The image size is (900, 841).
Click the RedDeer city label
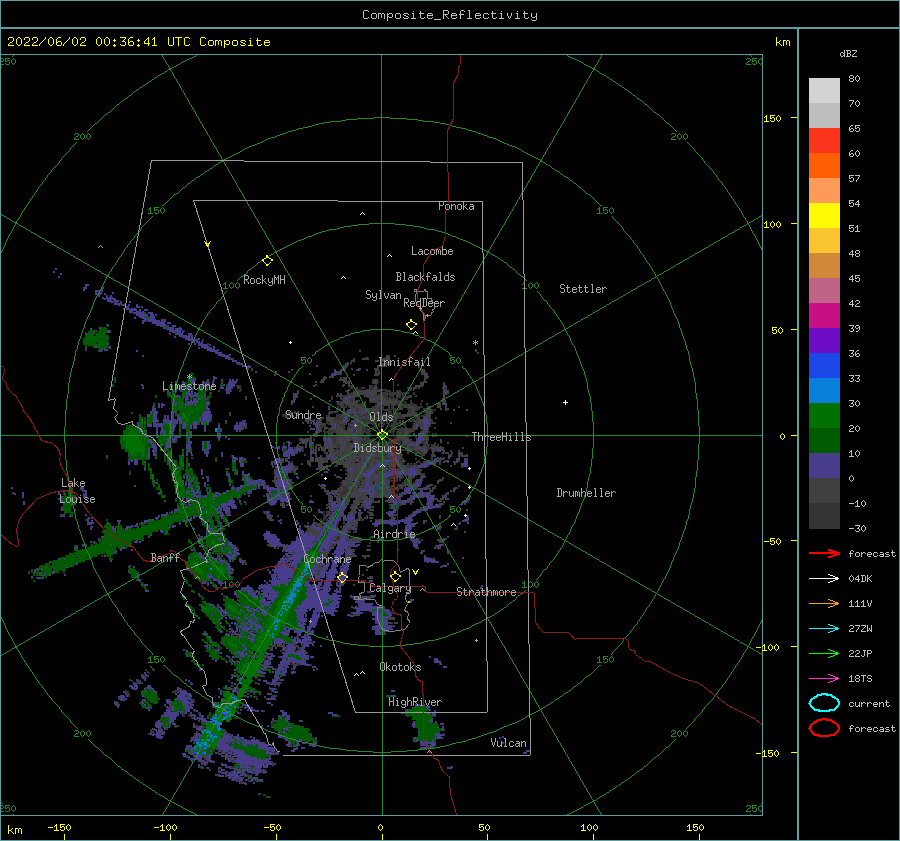[x=424, y=303]
